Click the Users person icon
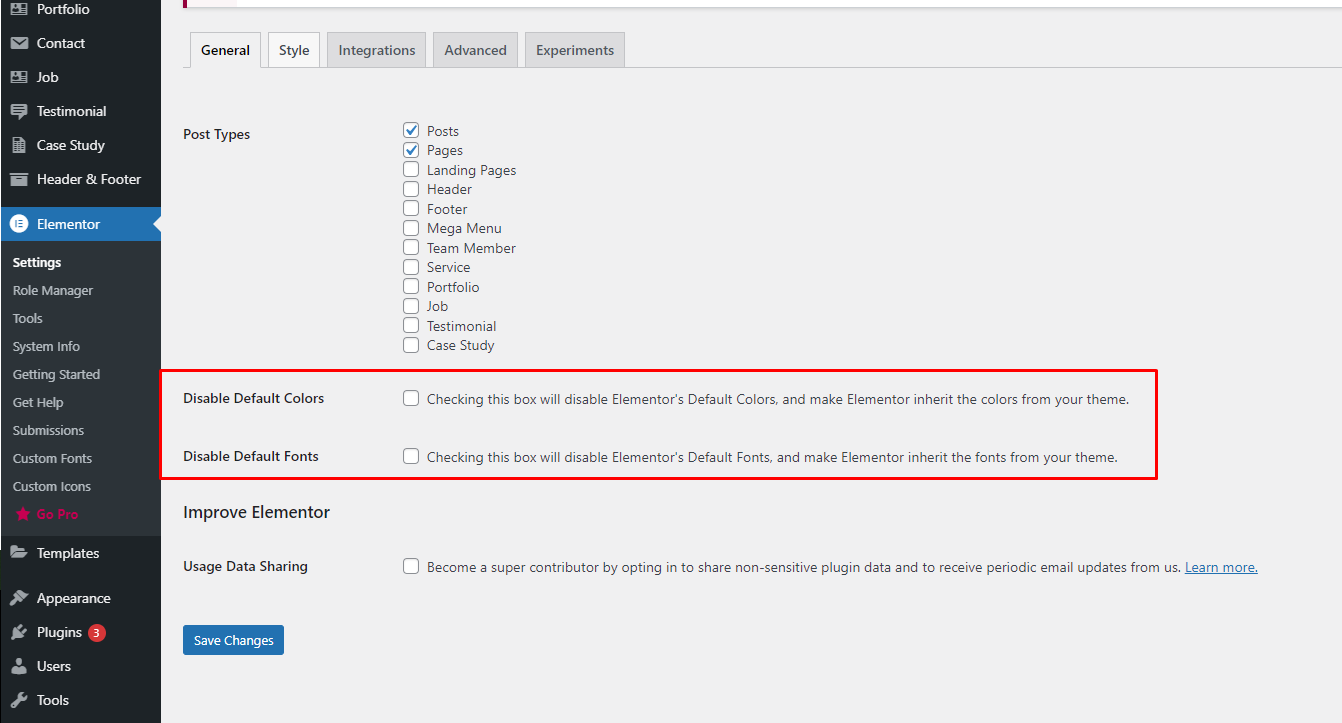The image size is (1342, 723). click(19, 666)
